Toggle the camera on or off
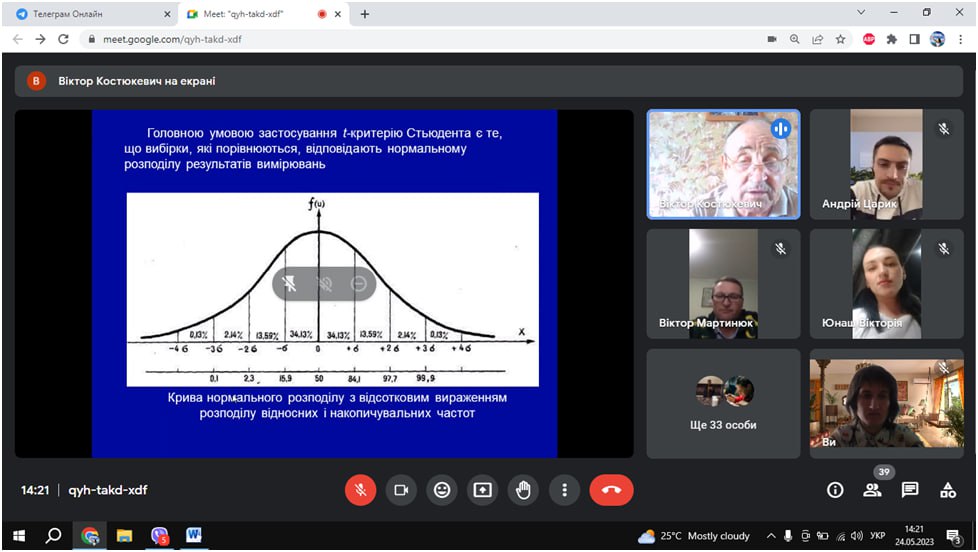 pos(401,490)
